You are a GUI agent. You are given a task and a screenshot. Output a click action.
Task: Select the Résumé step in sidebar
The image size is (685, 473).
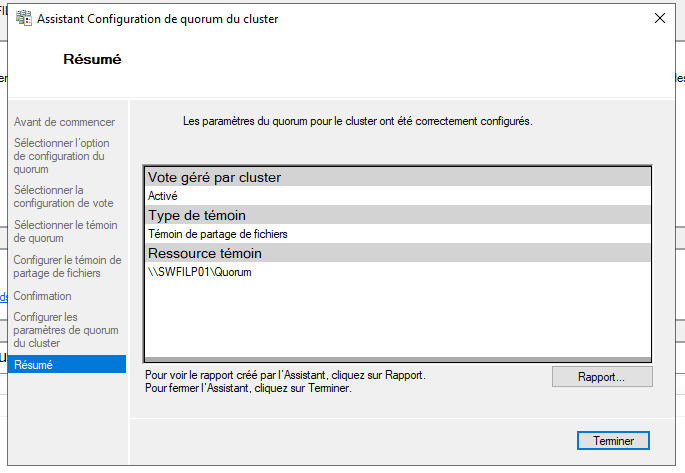pos(67,364)
